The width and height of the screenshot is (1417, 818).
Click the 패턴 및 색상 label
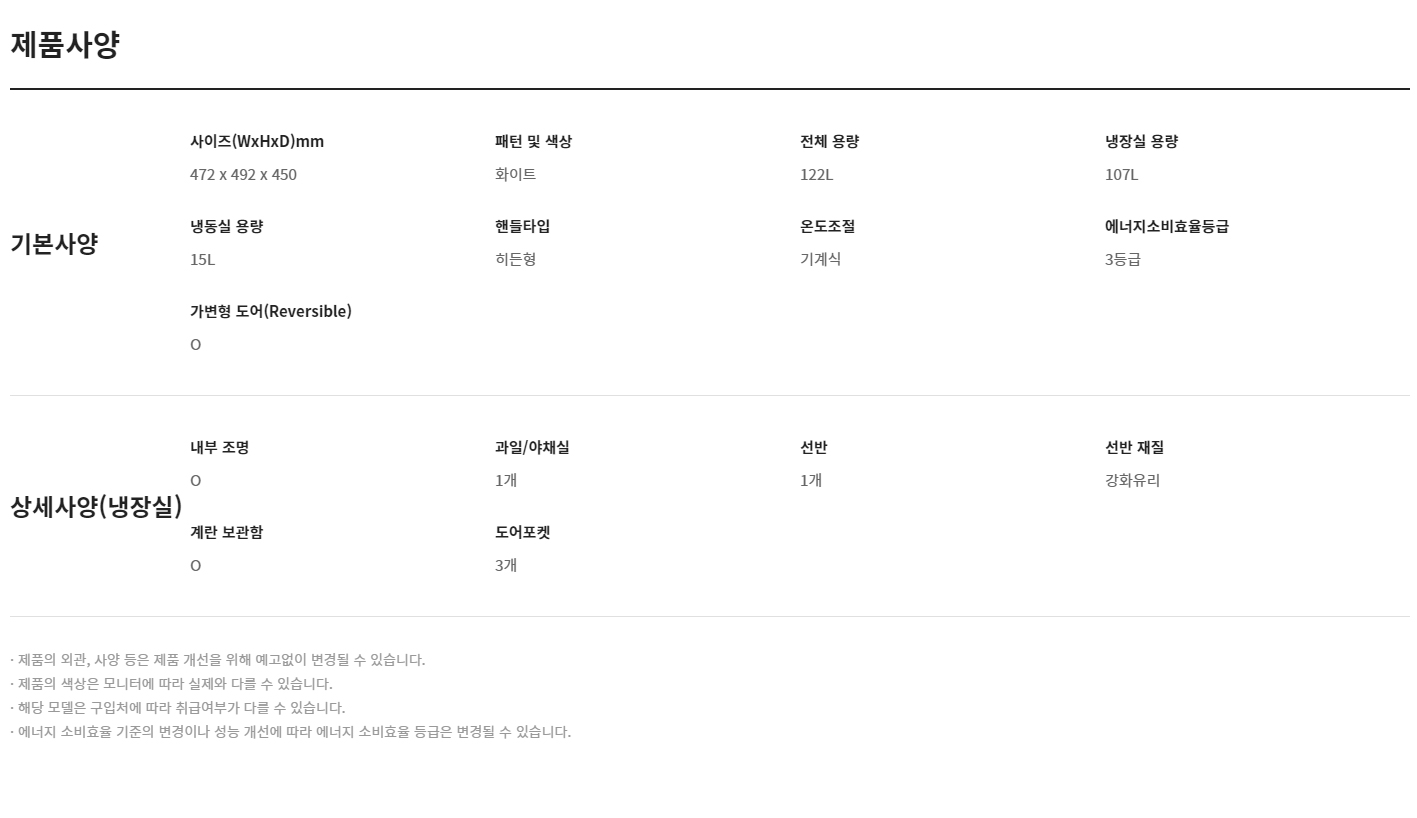click(x=533, y=142)
